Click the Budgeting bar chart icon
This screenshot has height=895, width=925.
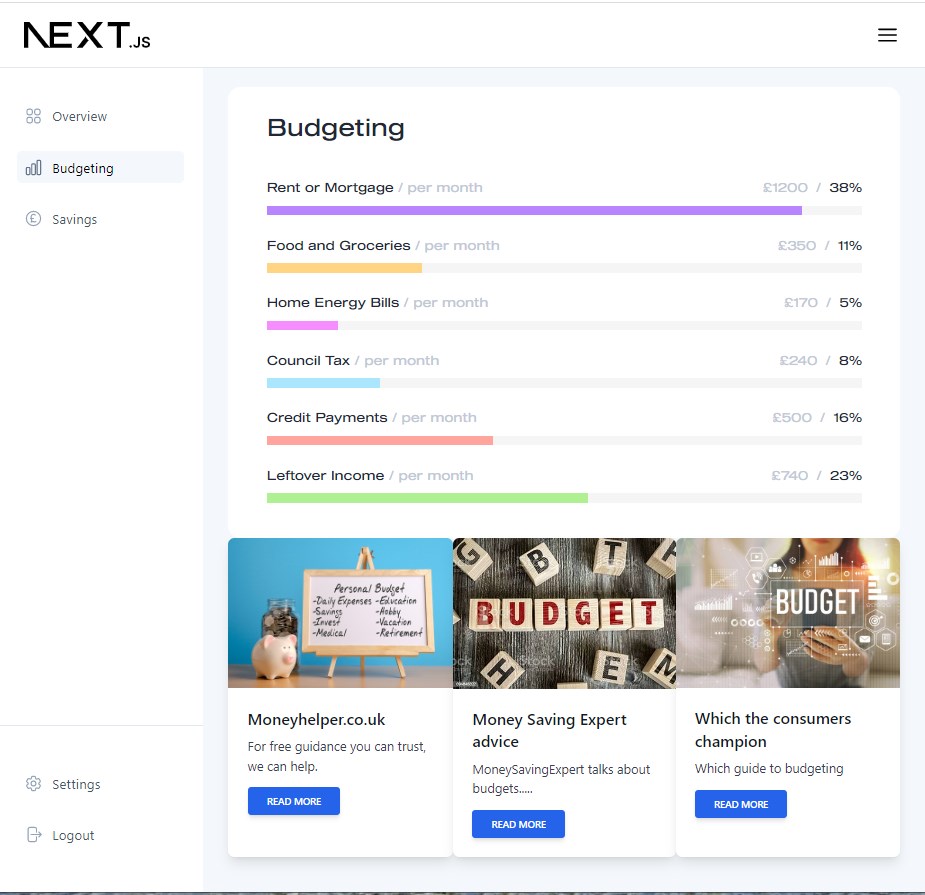[32, 167]
